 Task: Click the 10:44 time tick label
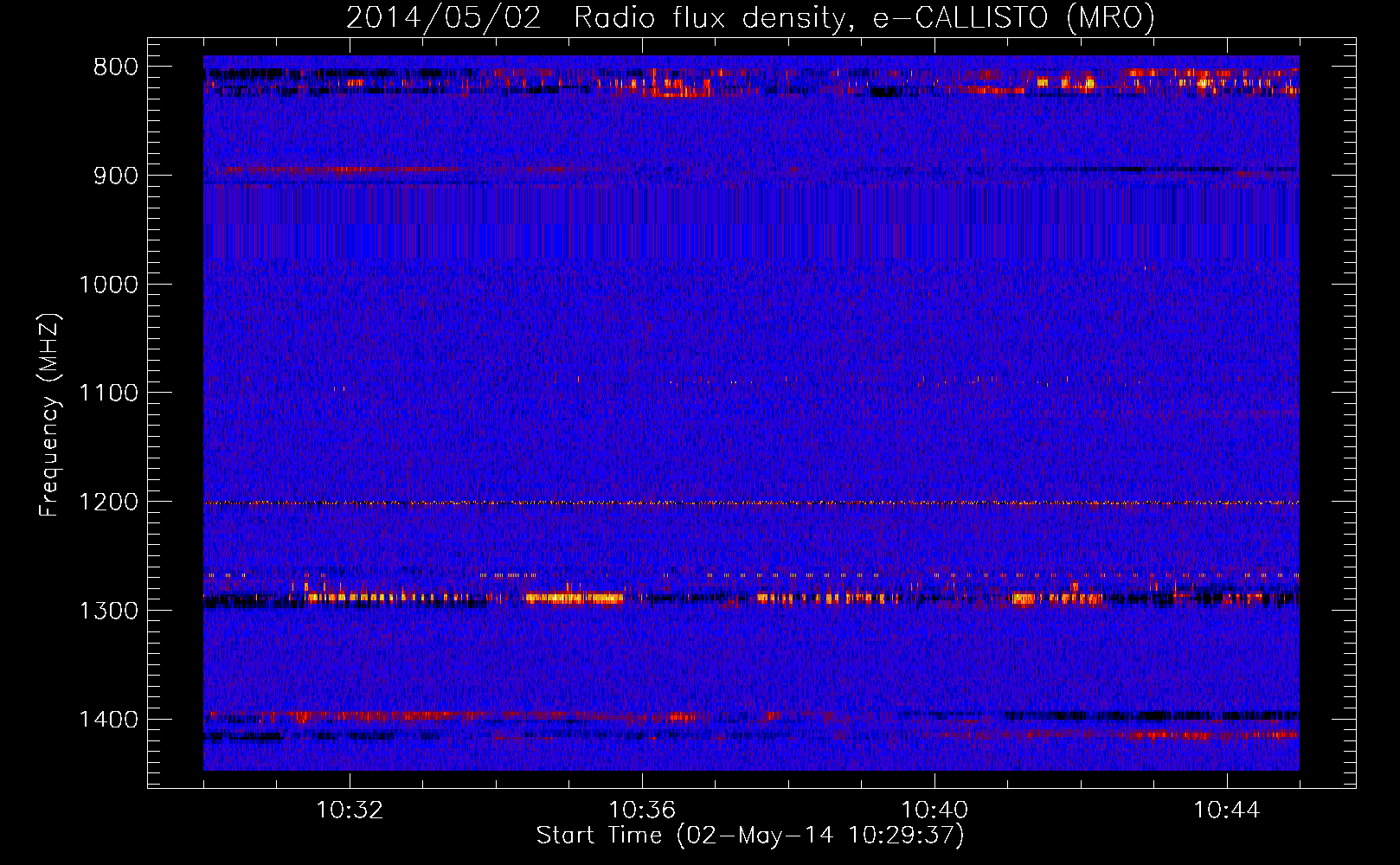1227,811
